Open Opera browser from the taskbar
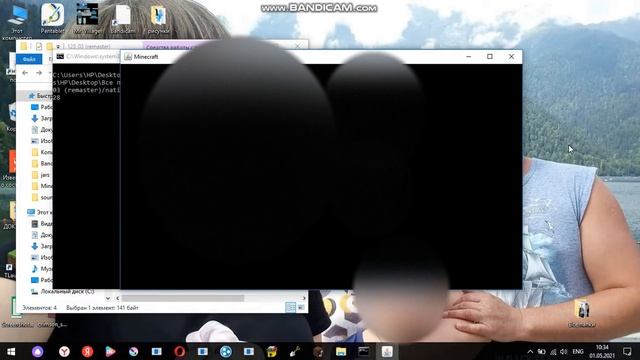 (180, 351)
